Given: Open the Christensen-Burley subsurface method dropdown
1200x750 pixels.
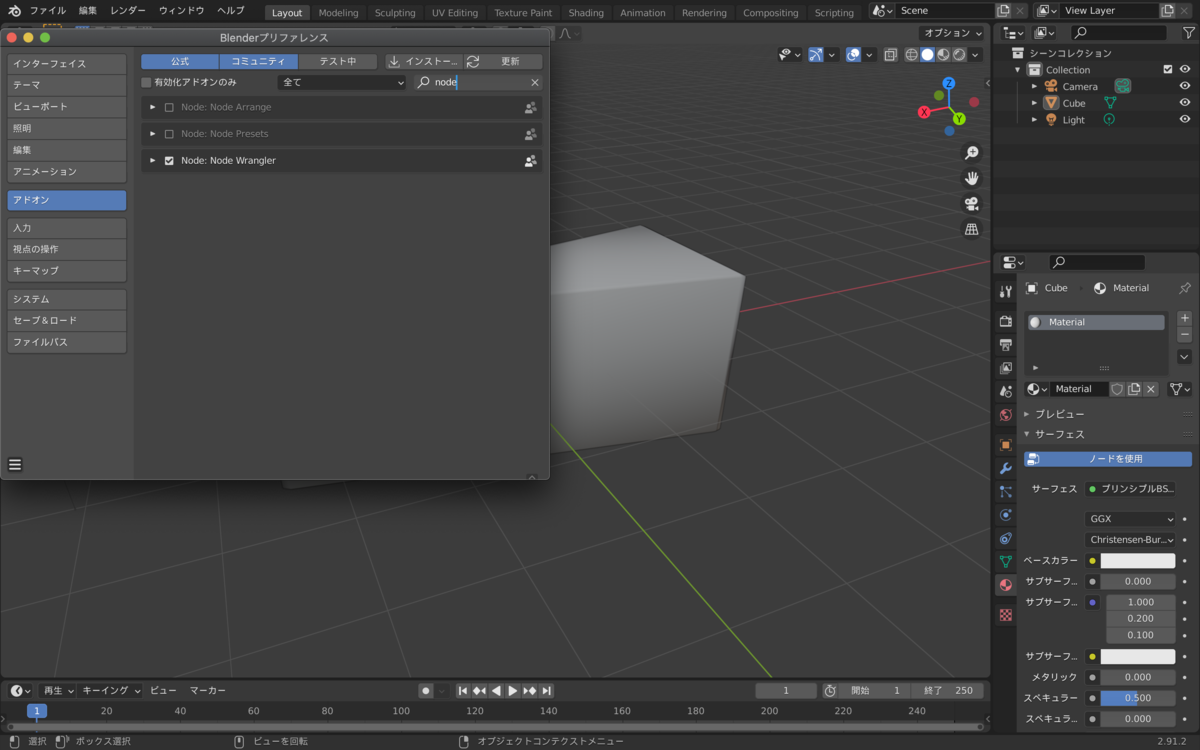Looking at the screenshot, I should point(1130,540).
